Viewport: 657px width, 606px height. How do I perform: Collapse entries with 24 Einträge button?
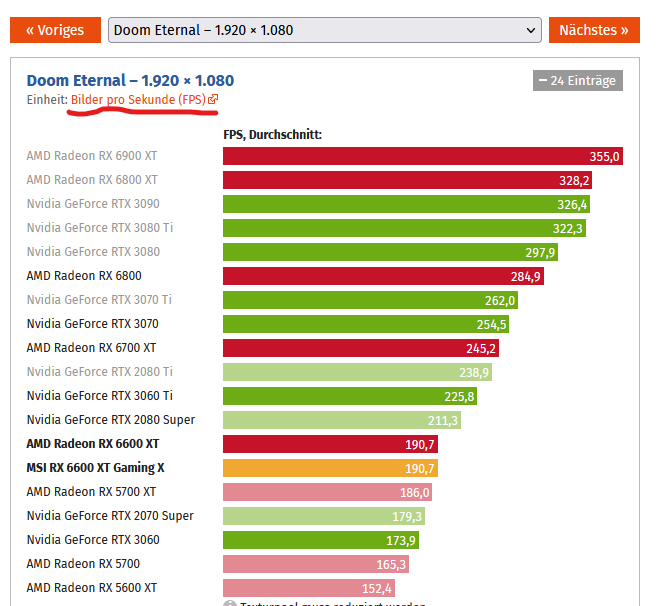[578, 80]
